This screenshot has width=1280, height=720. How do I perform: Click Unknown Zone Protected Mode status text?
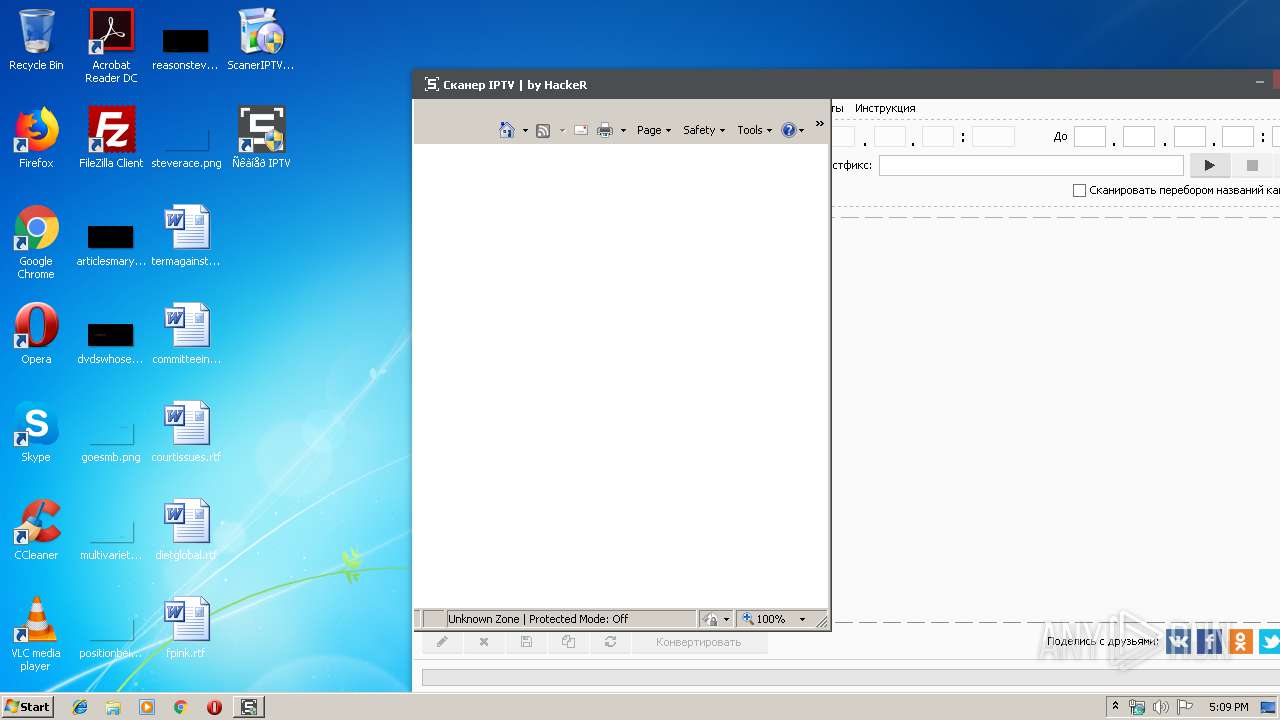click(x=538, y=619)
